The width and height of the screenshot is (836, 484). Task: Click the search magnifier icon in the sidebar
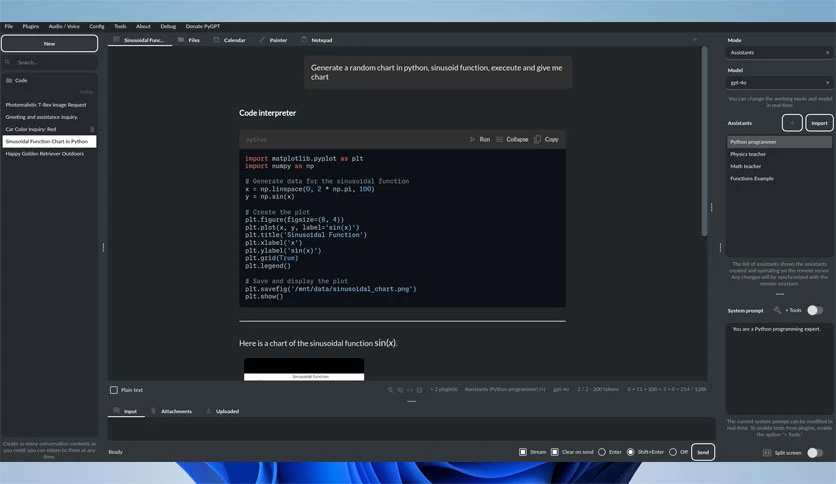click(7, 62)
